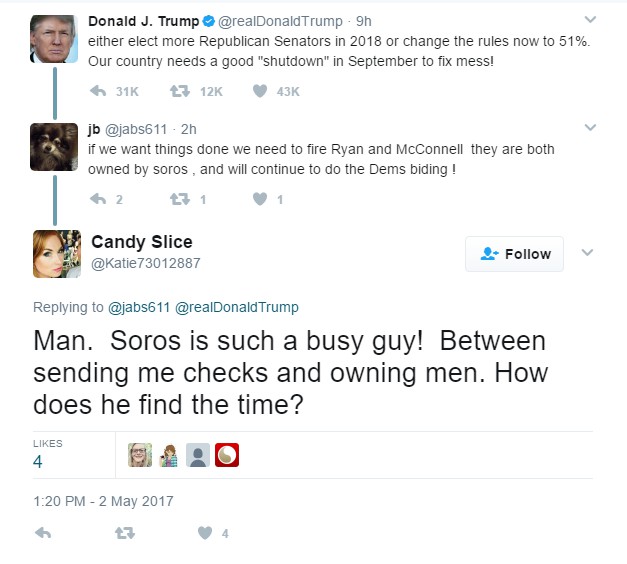Open Donald J. Trump's profile picture
This screenshot has height=564, width=627.
[x=56, y=39]
